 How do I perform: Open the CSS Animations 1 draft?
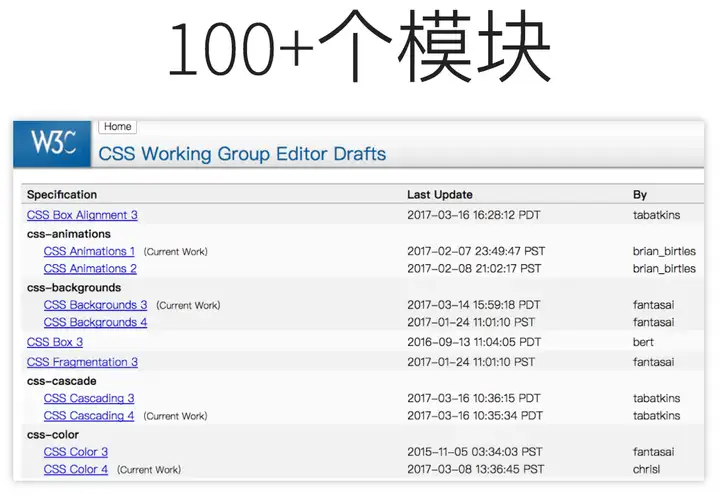89,251
